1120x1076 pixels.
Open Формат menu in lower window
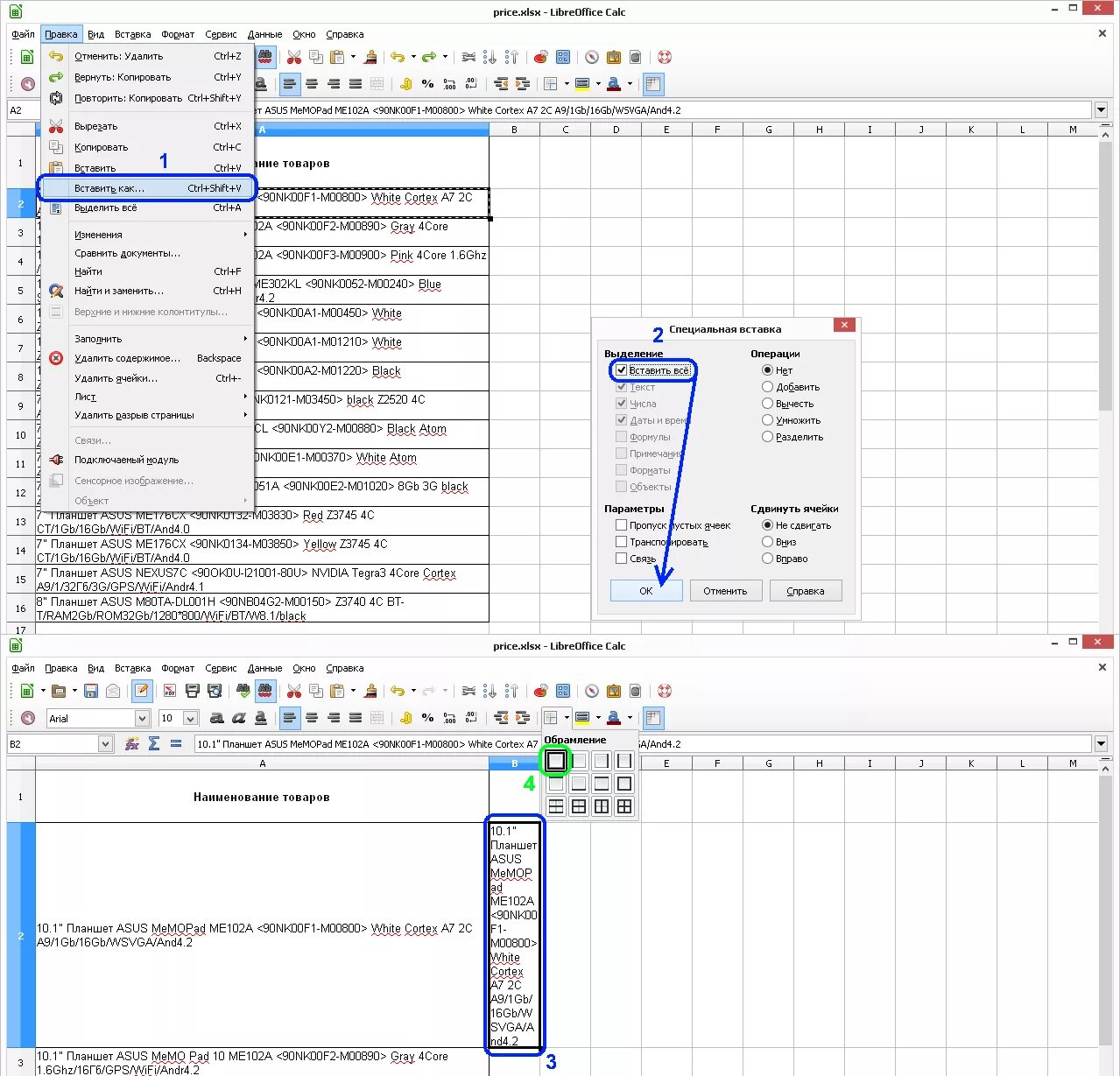coord(178,668)
